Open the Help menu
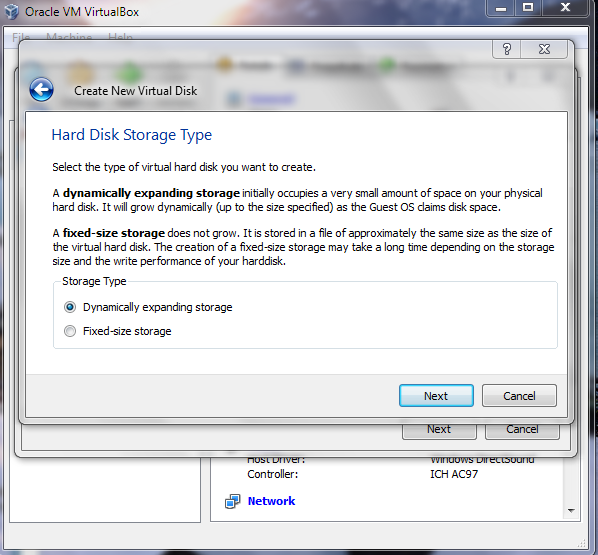The image size is (598, 555). tap(120, 37)
